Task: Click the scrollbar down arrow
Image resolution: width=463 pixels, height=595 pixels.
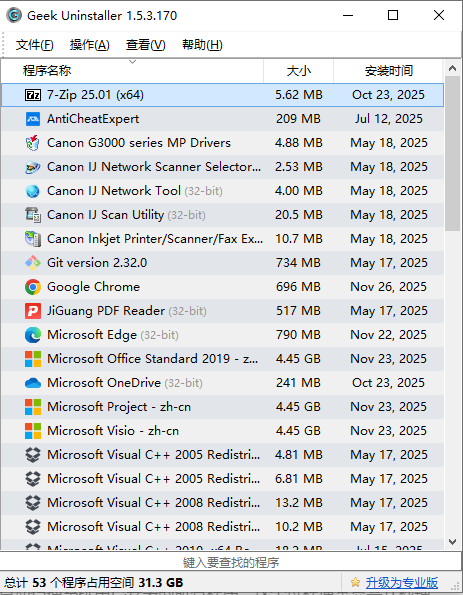Action: click(452, 542)
